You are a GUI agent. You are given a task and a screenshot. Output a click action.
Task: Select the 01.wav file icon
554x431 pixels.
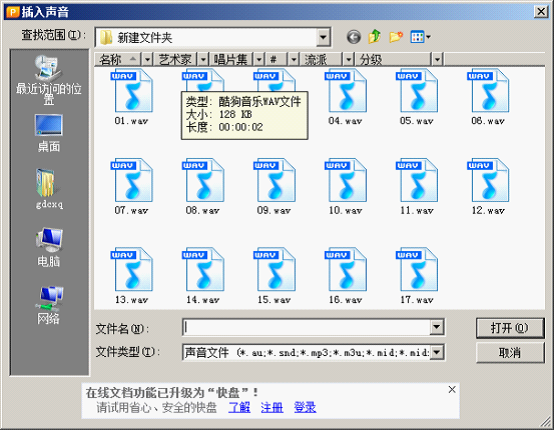[x=132, y=91]
